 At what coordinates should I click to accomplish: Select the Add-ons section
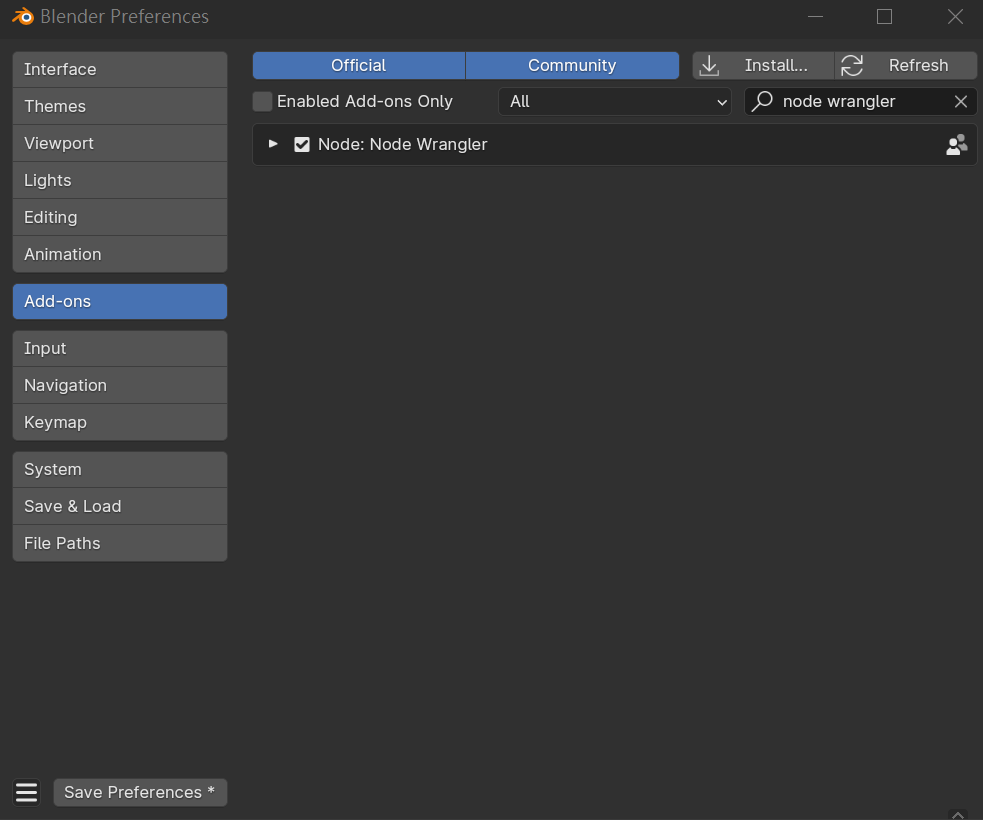tap(120, 302)
